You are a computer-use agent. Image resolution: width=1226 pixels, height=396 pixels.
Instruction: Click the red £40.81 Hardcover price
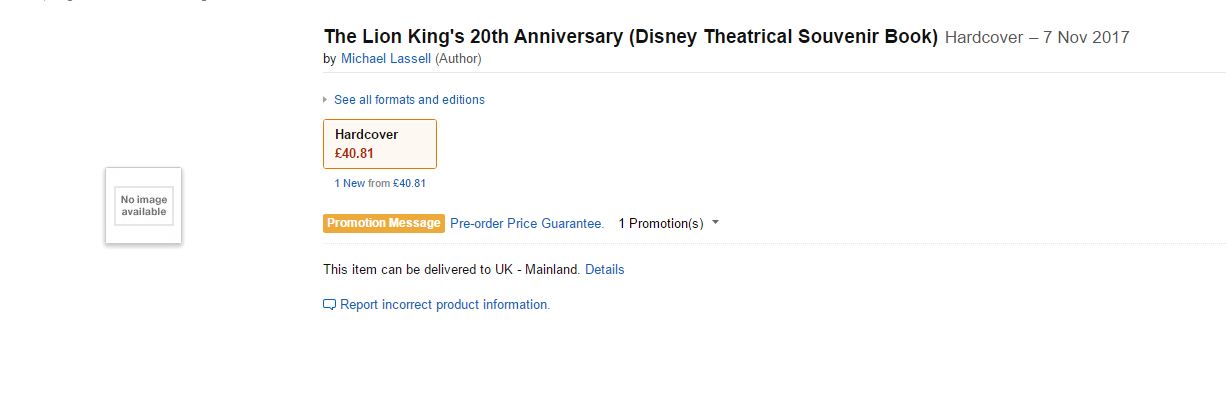354,153
